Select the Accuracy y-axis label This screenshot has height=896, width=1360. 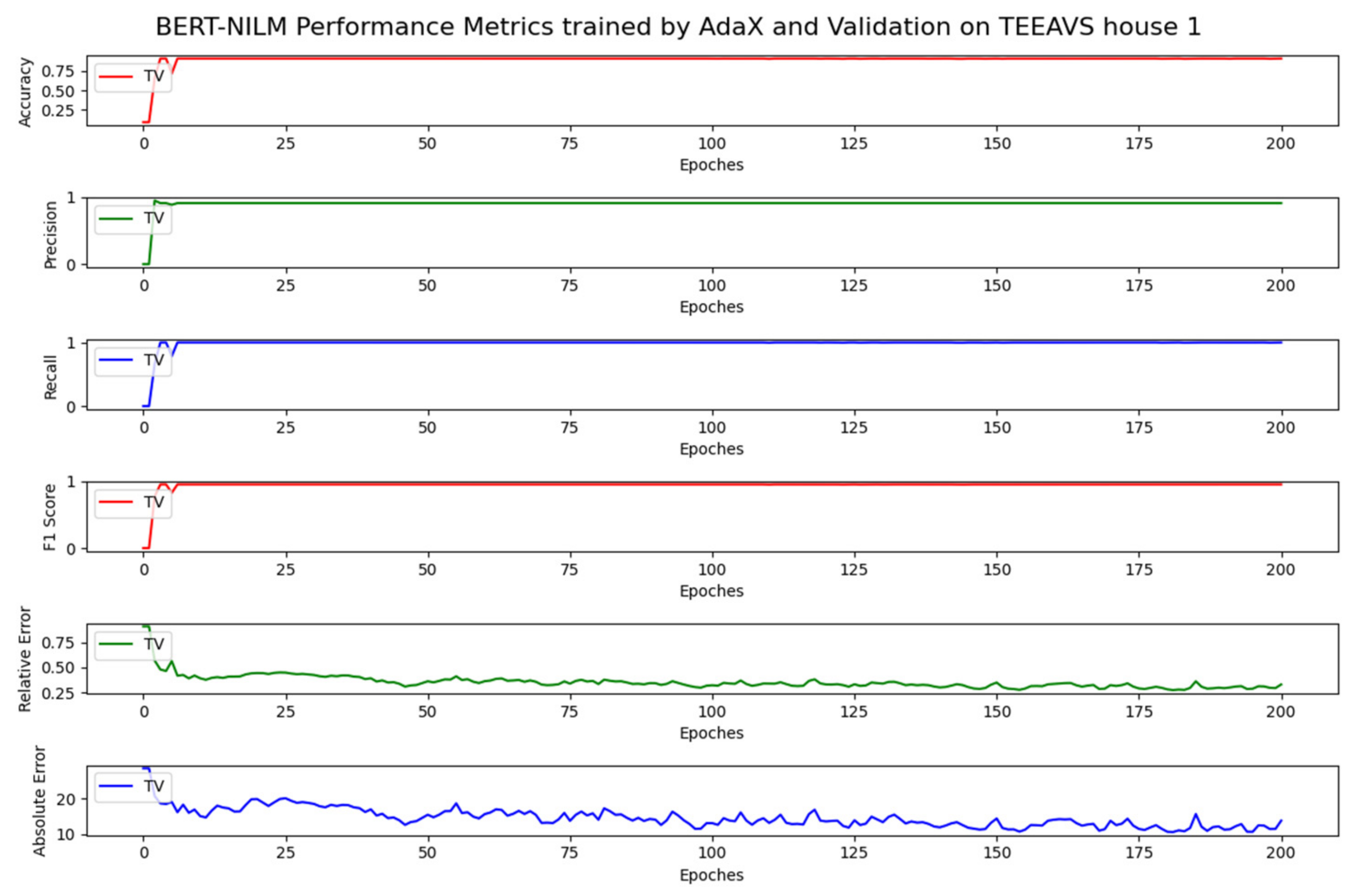[25, 92]
